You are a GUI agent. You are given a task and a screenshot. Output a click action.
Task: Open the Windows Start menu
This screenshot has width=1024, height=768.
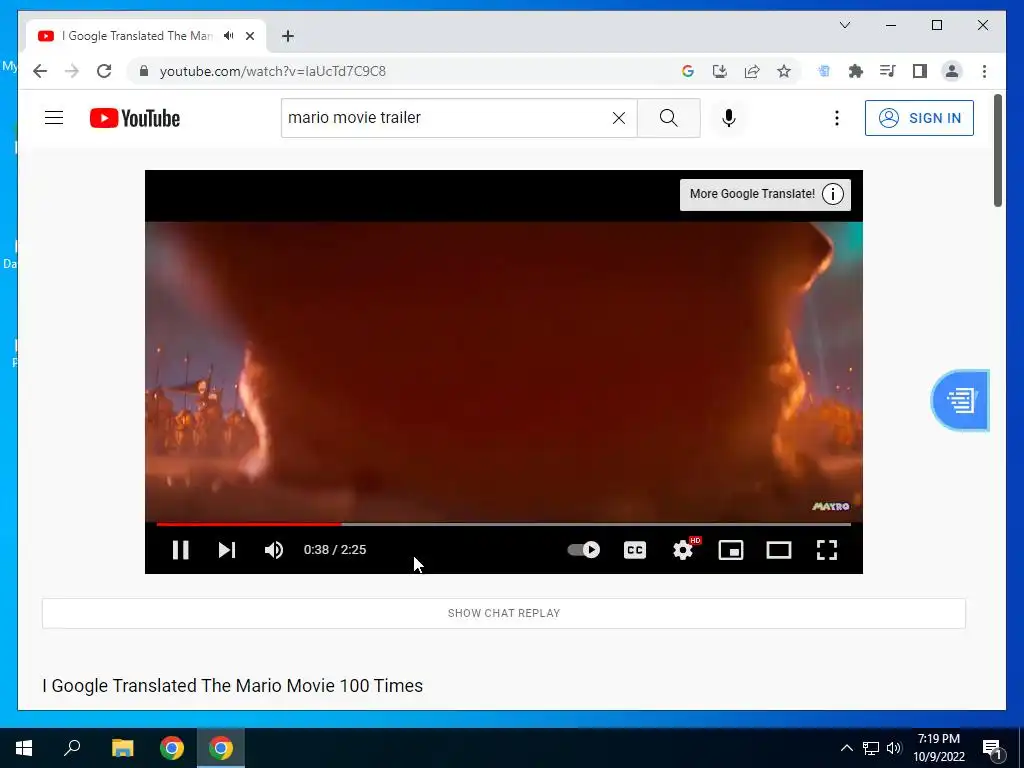pyautogui.click(x=24, y=748)
